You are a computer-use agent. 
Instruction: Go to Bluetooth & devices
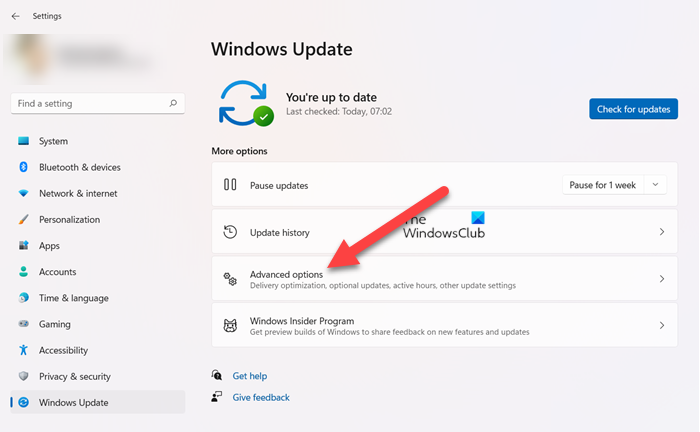tap(97, 167)
